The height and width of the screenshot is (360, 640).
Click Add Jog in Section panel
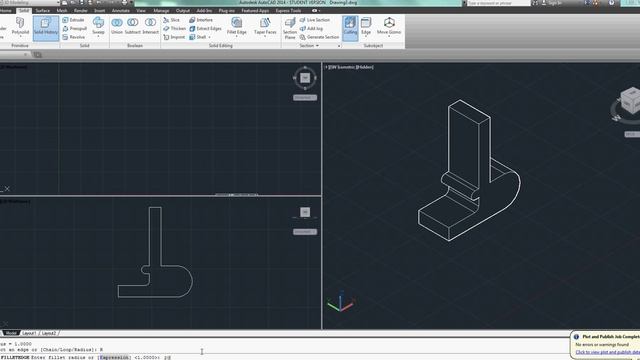click(311, 29)
